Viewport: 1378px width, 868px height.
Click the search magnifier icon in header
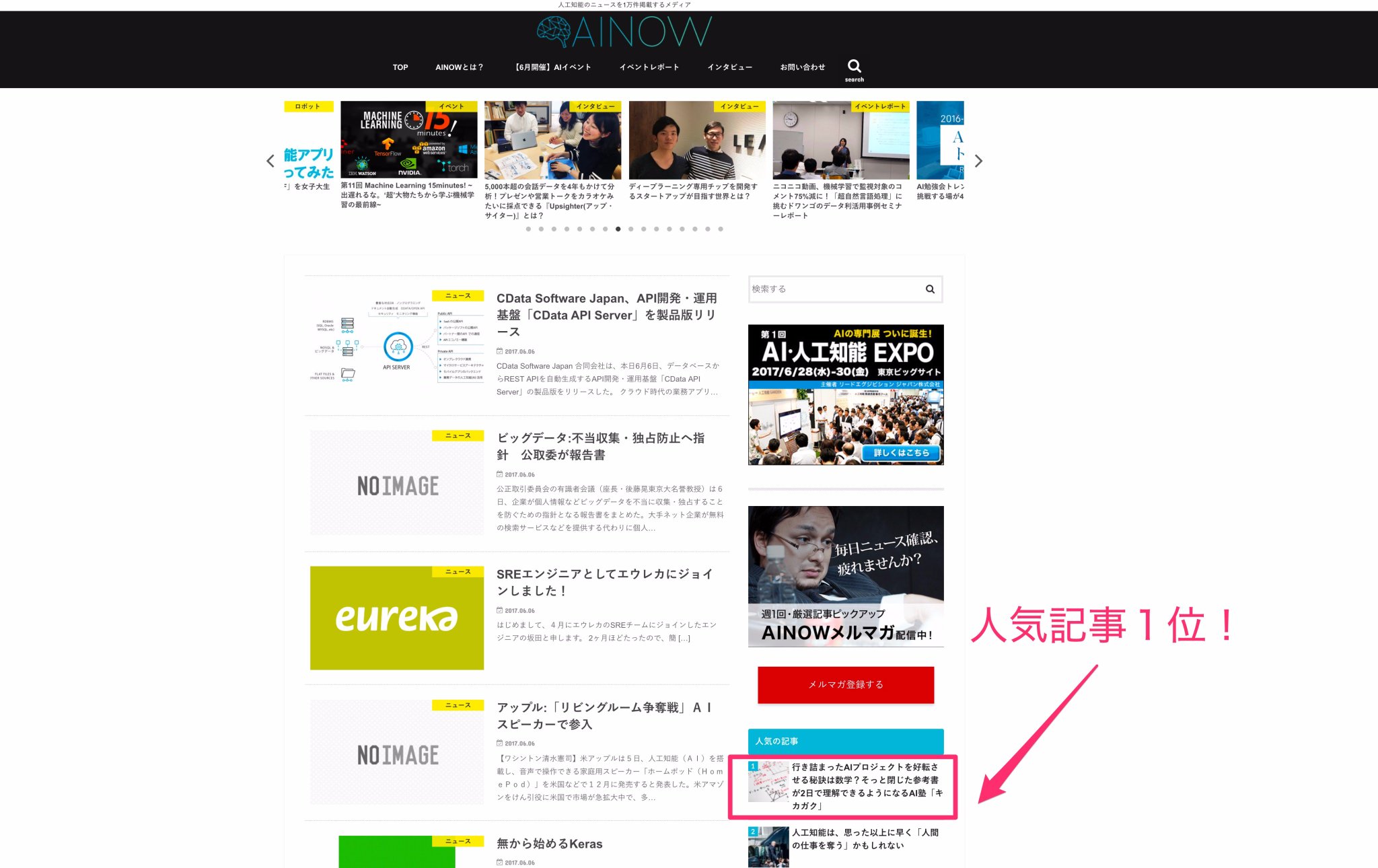click(854, 67)
